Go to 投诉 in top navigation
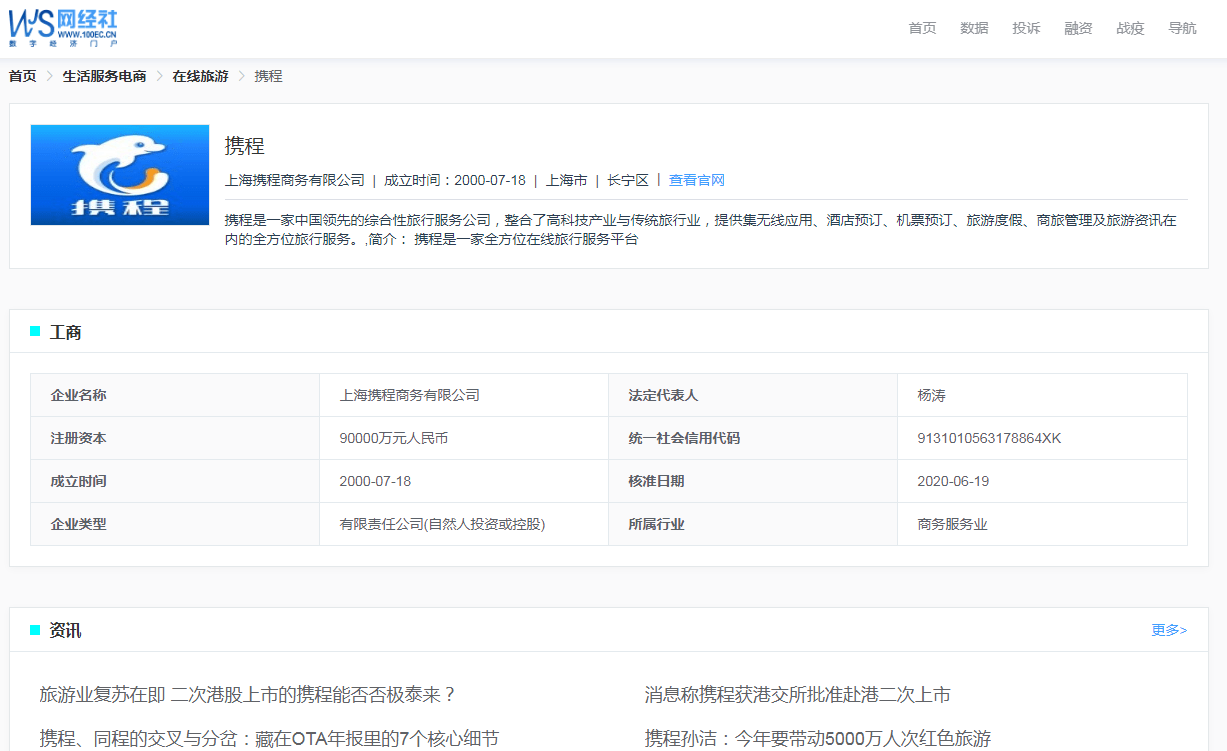The width and height of the screenshot is (1227, 751). (1026, 28)
